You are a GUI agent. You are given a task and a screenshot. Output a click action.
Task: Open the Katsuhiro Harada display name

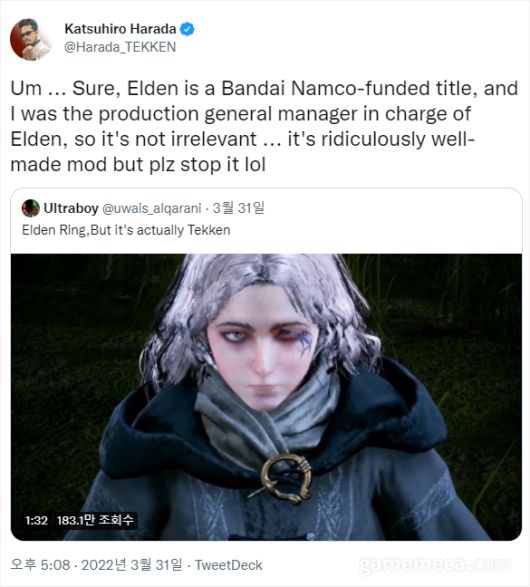pos(120,29)
